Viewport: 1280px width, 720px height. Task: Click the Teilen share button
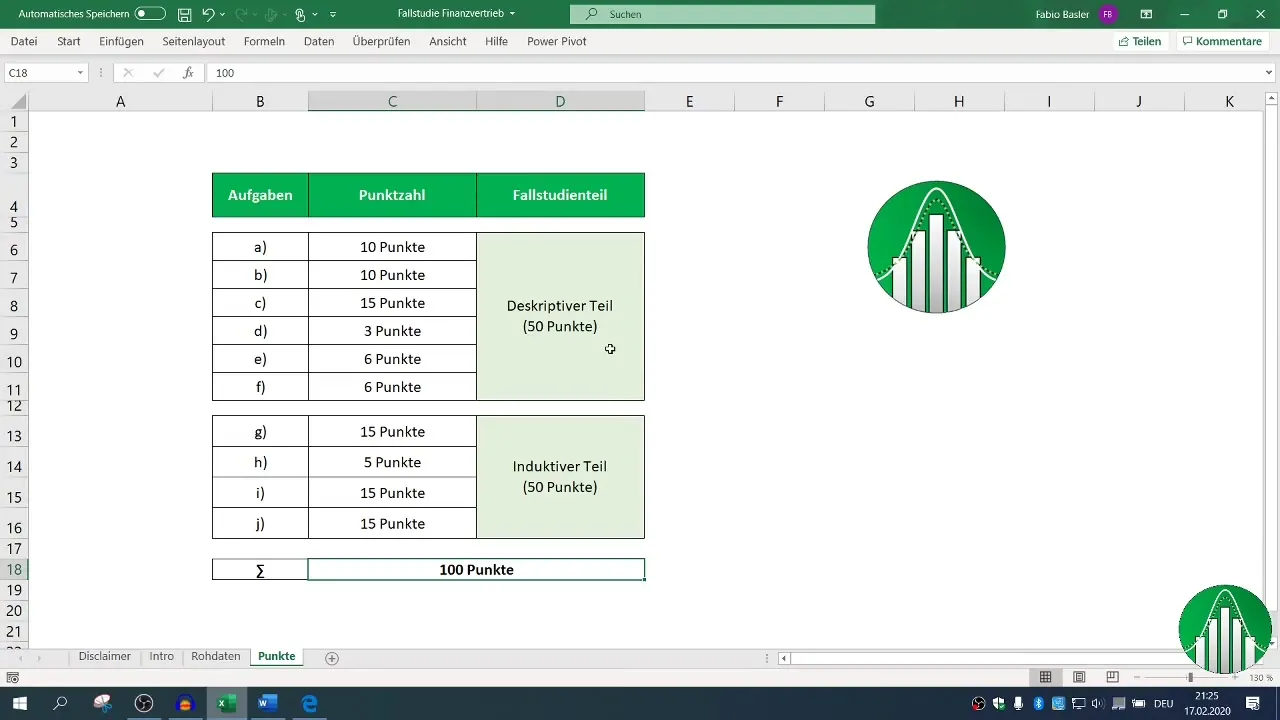(x=1139, y=41)
